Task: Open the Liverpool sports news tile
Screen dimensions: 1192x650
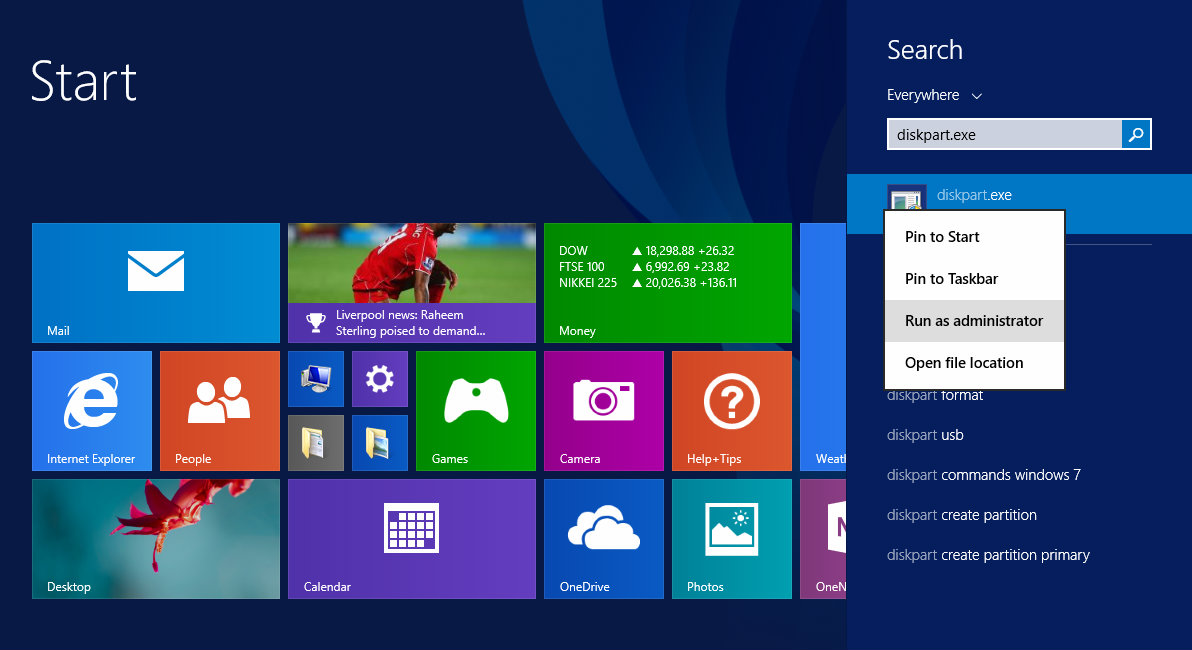Action: point(412,283)
